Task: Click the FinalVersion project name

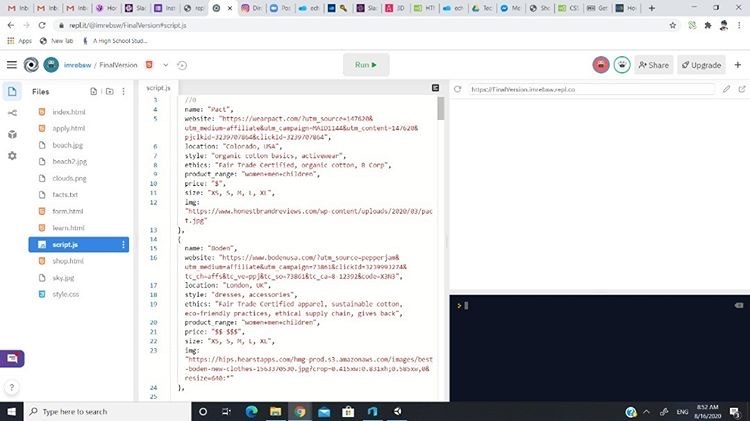Action: 118,65
